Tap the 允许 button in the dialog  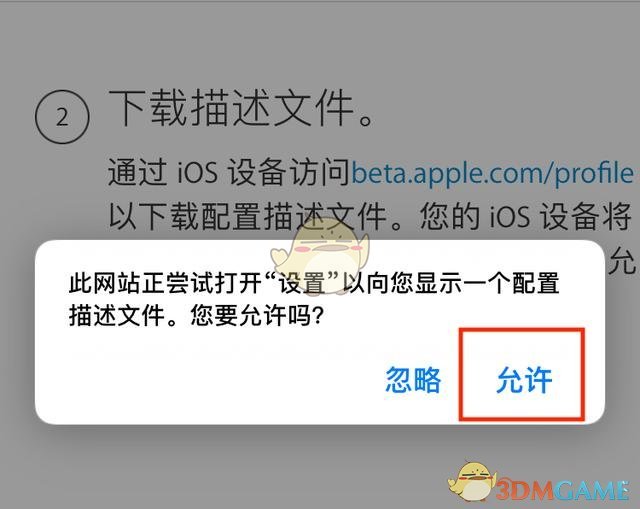524,380
